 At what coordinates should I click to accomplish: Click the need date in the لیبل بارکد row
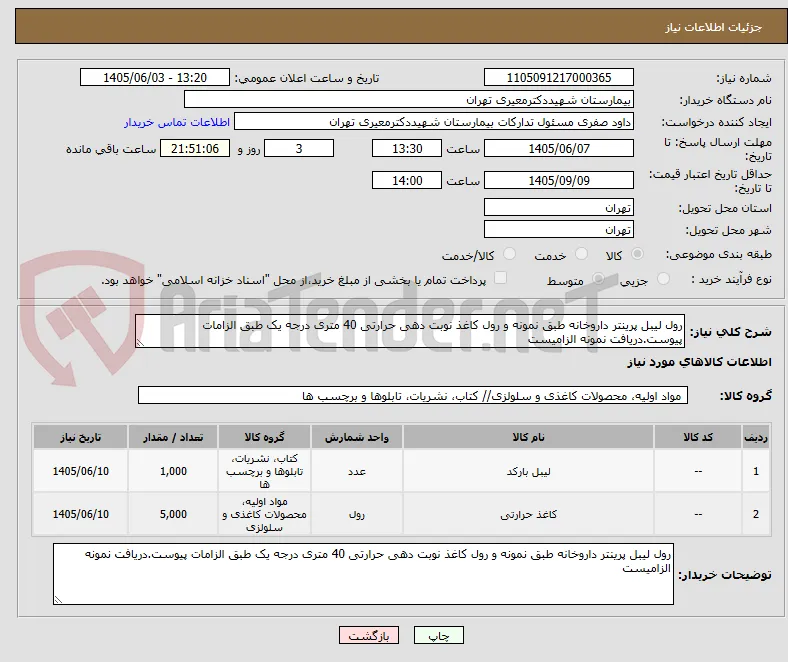[x=80, y=471]
